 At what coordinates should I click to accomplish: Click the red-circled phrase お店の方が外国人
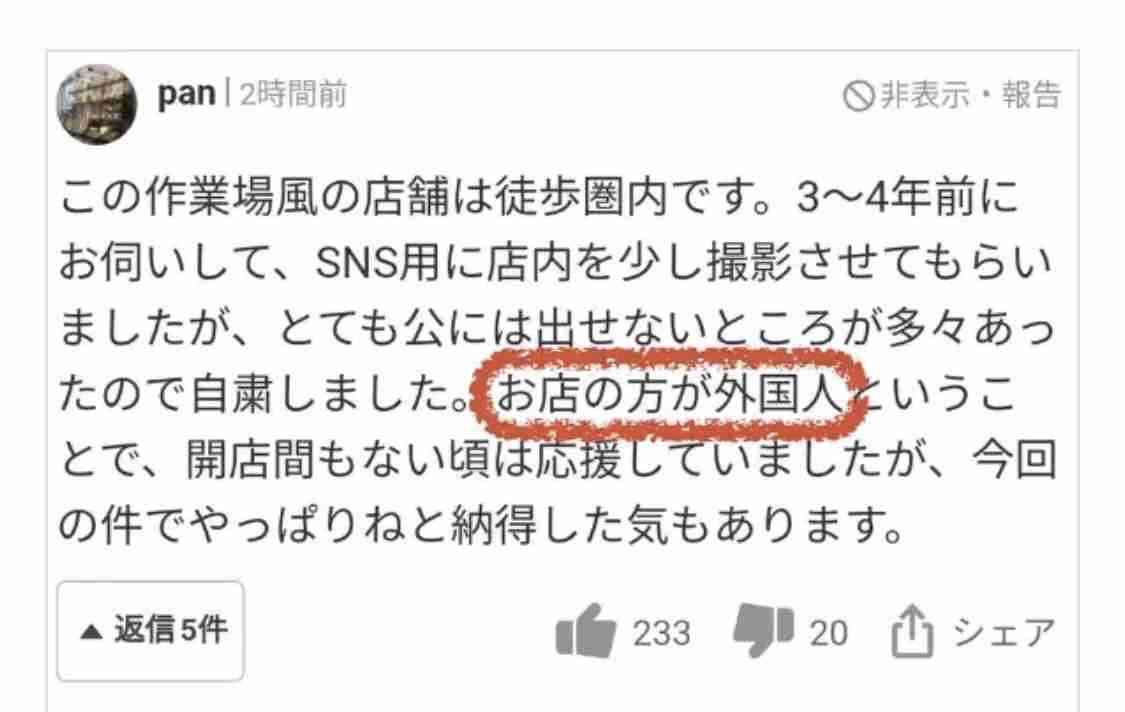click(669, 394)
